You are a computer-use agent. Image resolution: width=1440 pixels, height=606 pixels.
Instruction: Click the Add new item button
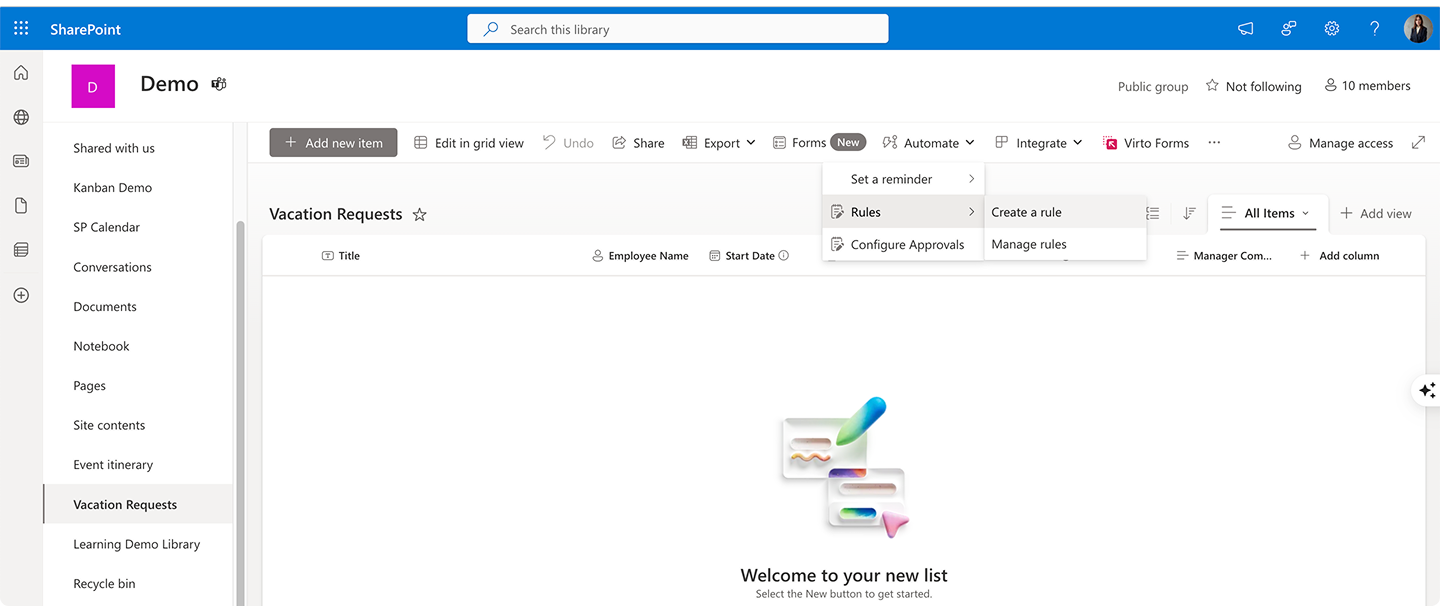pyautogui.click(x=333, y=142)
